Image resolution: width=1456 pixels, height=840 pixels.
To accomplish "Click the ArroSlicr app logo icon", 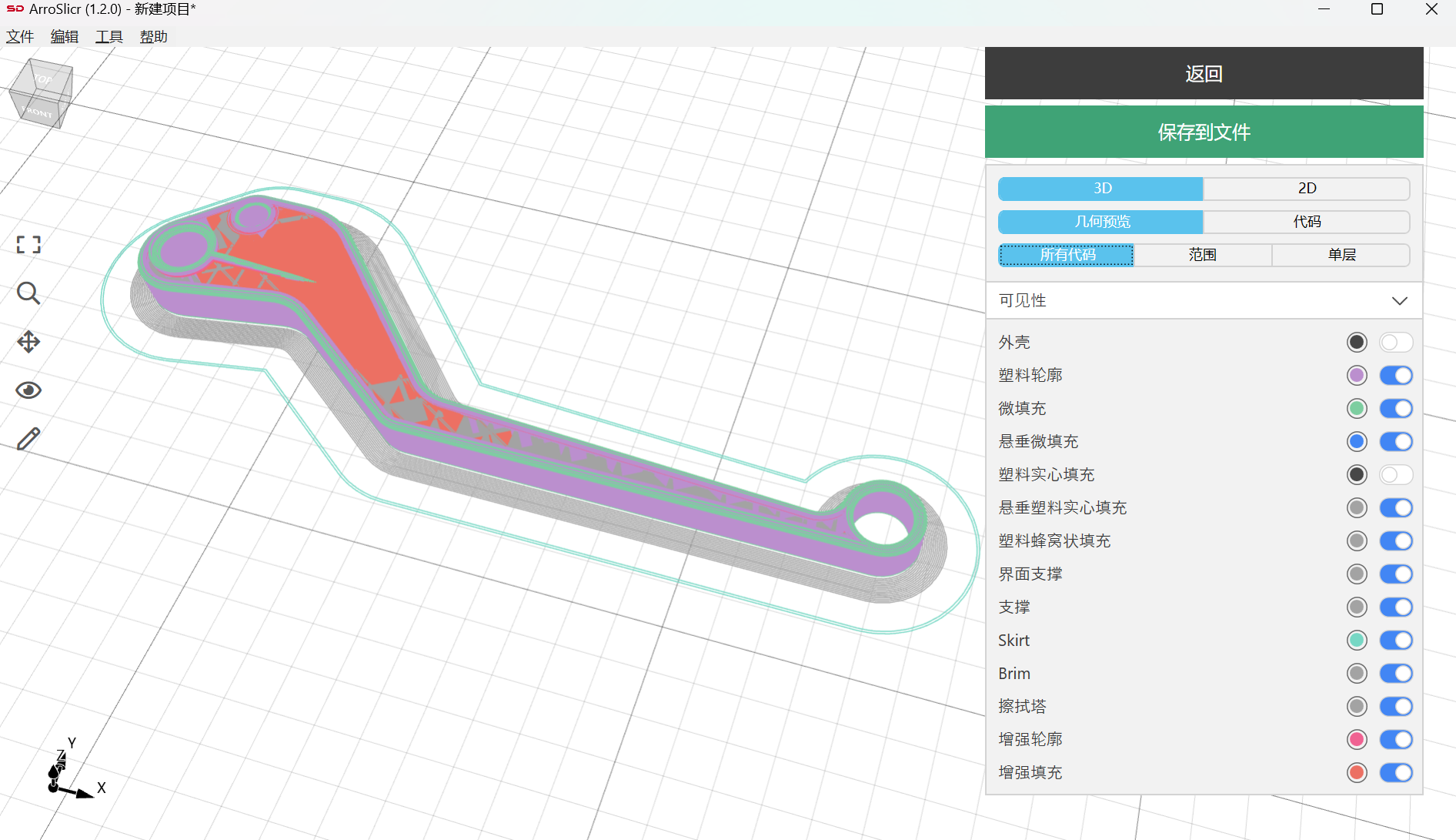I will click(15, 9).
